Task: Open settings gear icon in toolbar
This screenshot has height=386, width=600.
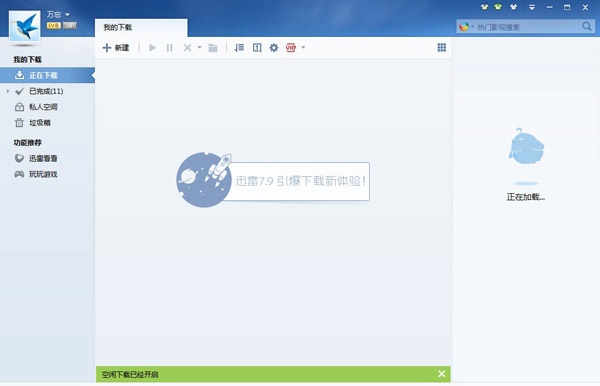Action: click(274, 48)
